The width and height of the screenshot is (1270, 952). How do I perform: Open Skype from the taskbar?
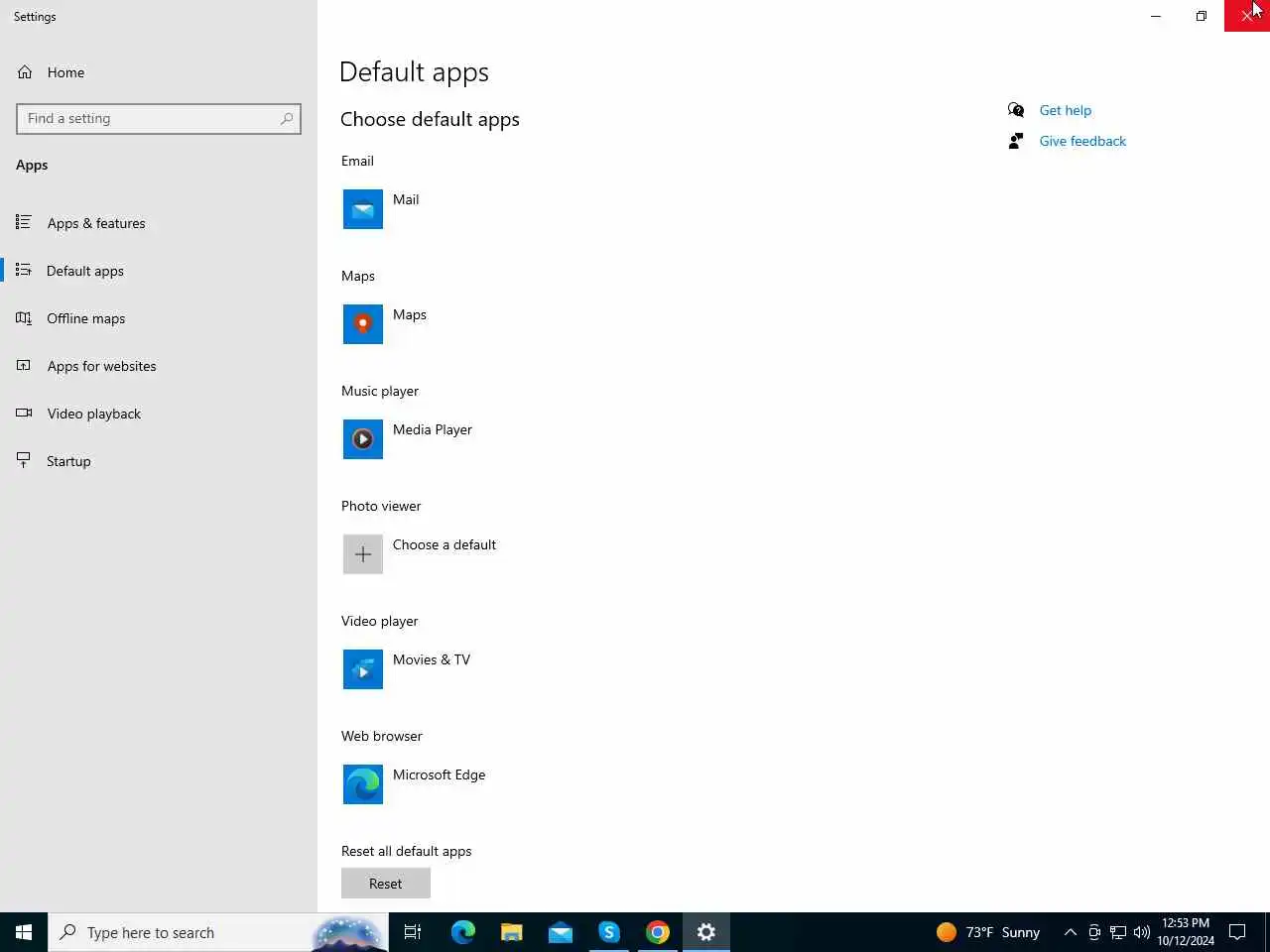(x=608, y=932)
